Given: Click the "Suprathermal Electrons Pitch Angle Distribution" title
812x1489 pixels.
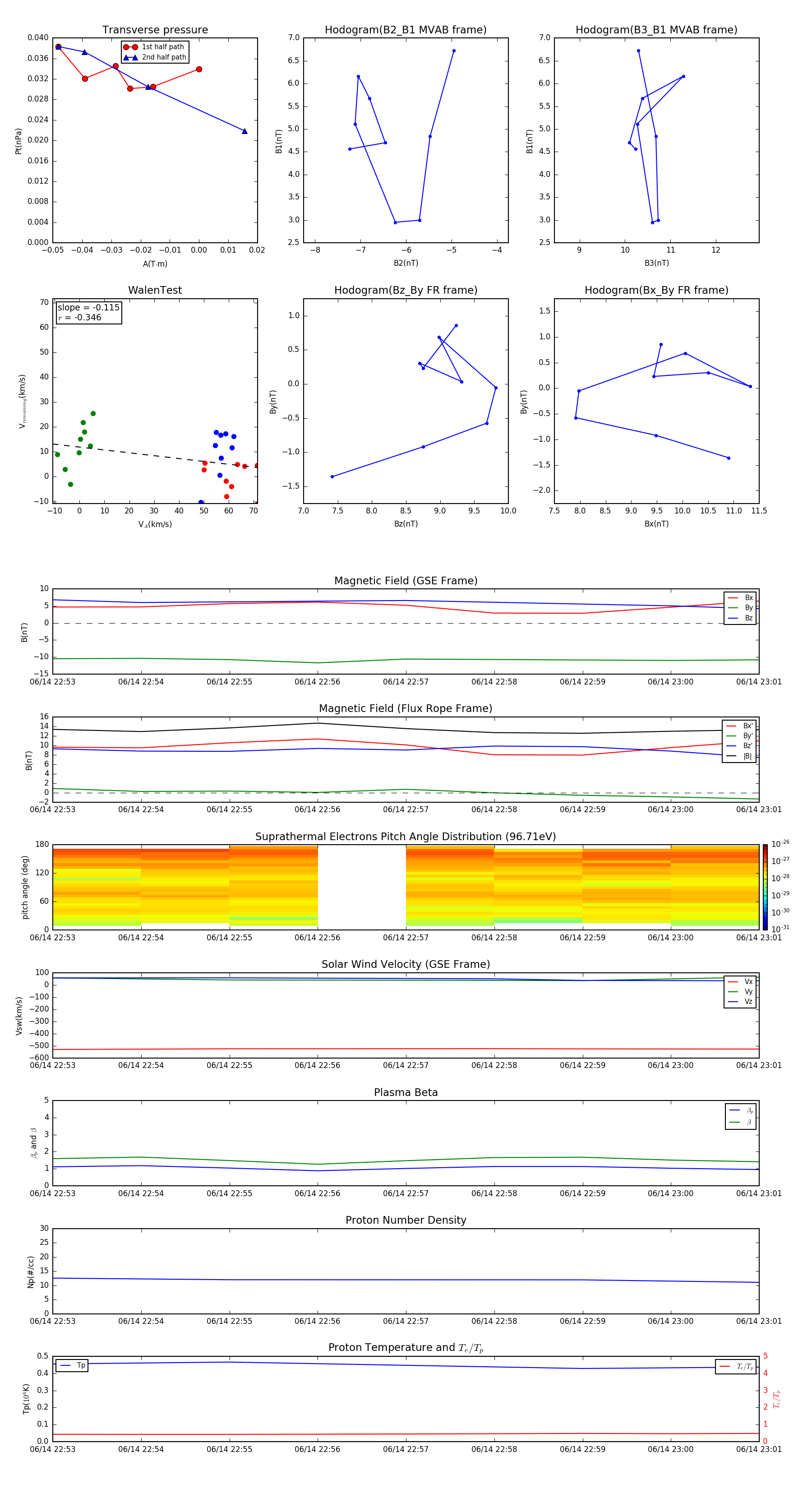Looking at the screenshot, I should [406, 837].
